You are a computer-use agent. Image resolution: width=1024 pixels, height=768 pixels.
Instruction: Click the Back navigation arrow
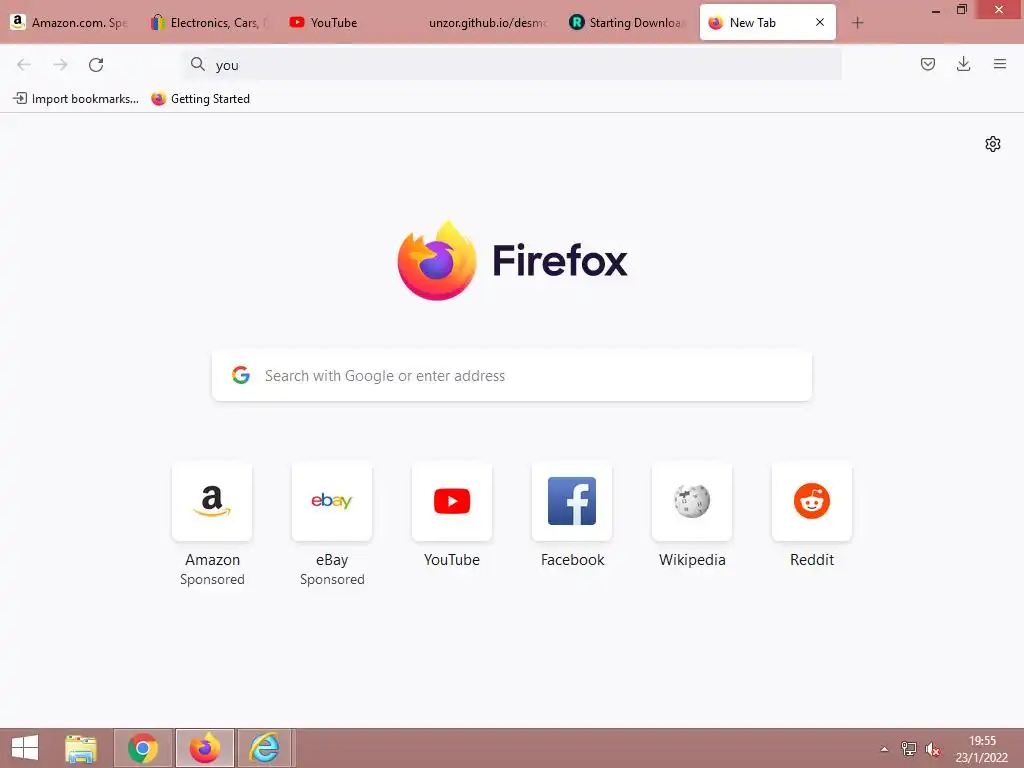tap(24, 64)
